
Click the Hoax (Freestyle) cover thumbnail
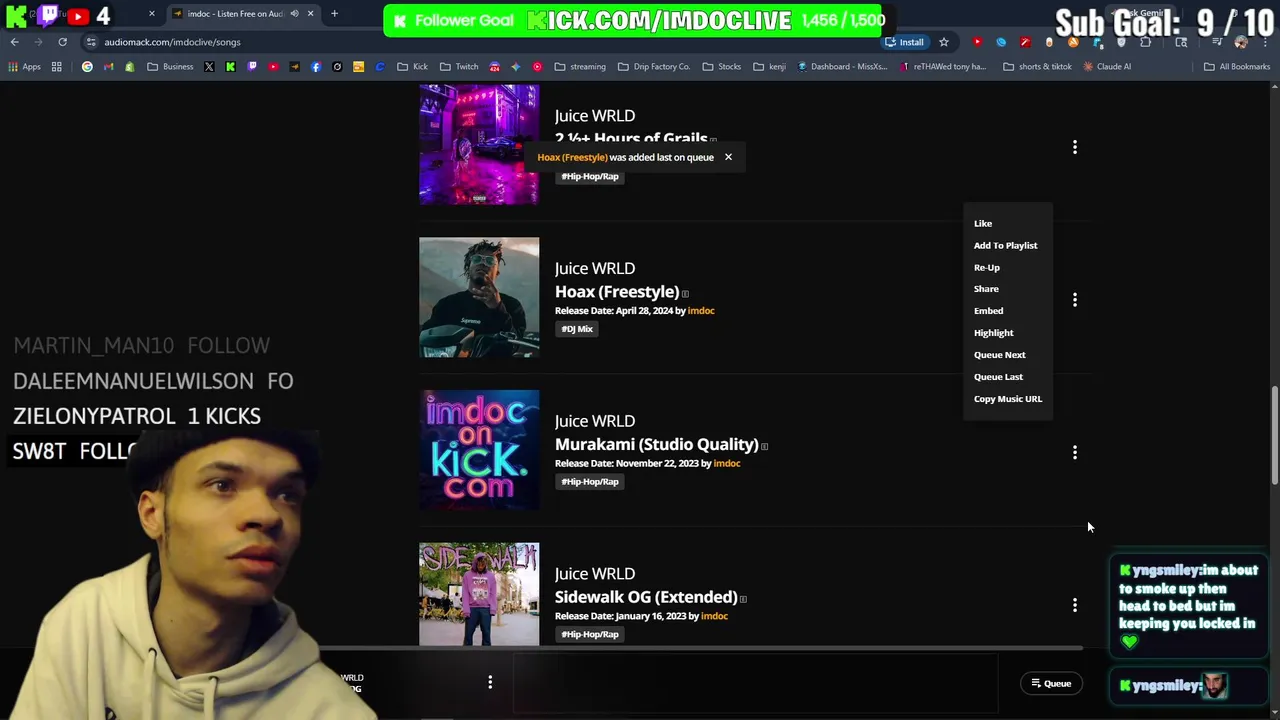[x=479, y=297]
